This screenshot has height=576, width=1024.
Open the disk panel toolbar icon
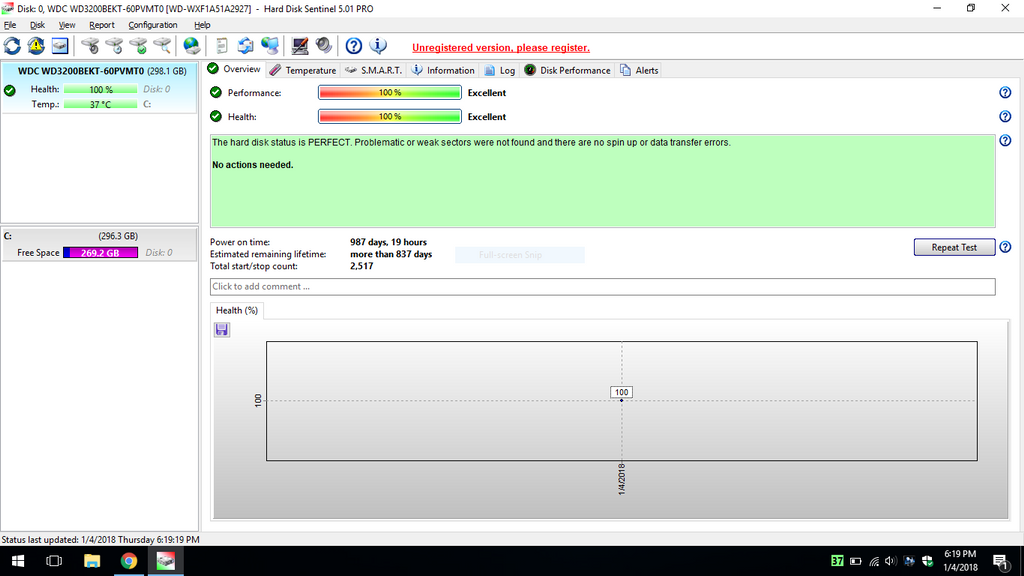point(60,46)
